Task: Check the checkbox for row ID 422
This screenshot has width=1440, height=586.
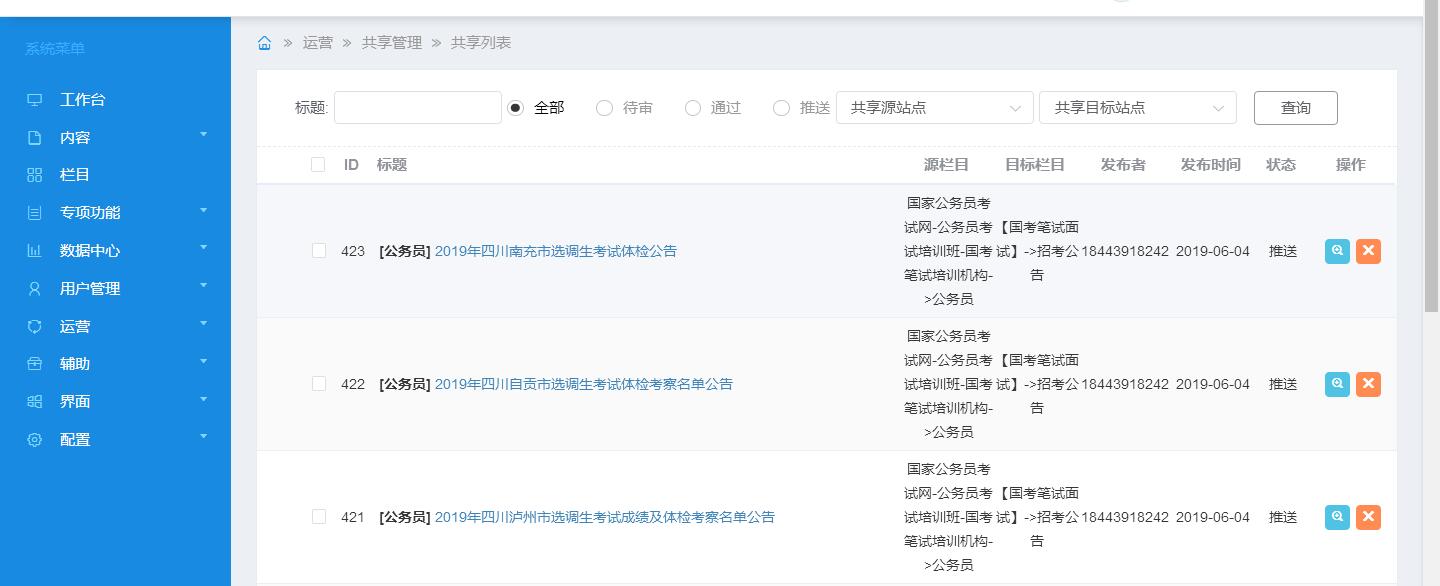Action: coord(319,384)
